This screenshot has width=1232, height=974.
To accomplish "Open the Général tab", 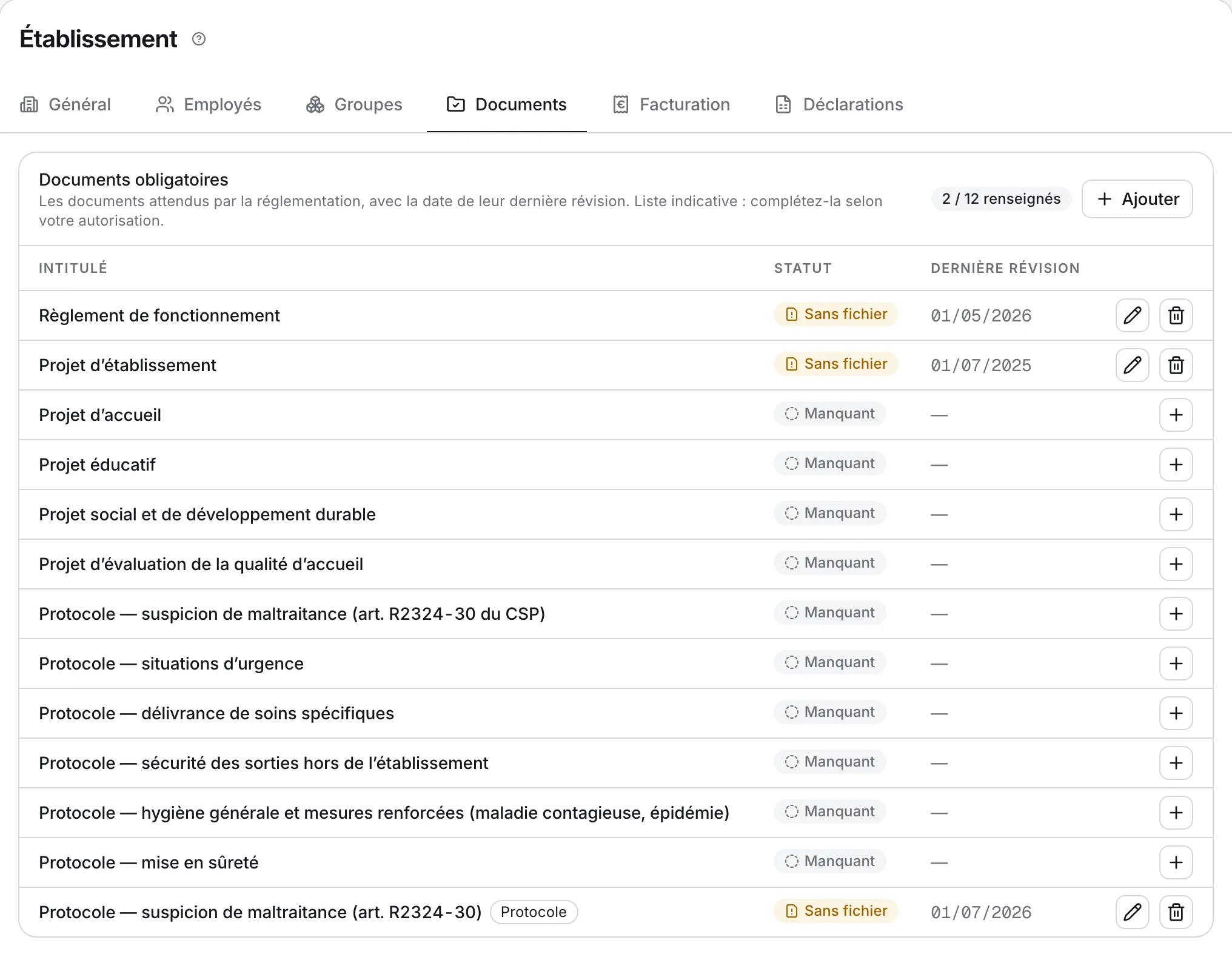I will 65,104.
